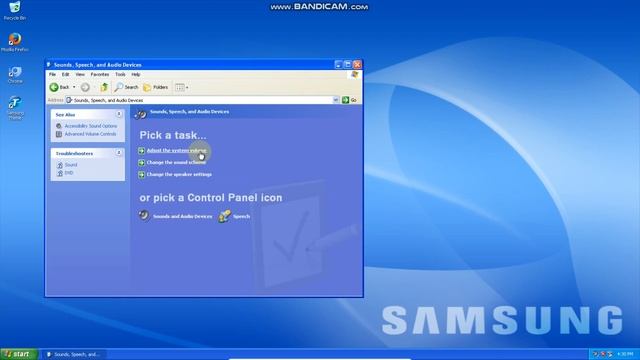Close the Sounds, Speech, and Audio Devices window

tap(357, 64)
